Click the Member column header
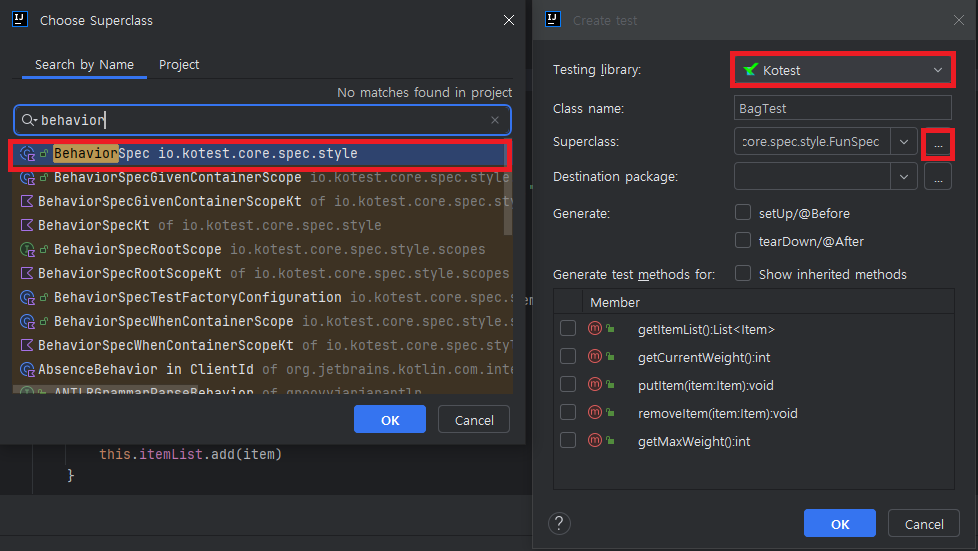This screenshot has width=978, height=551. (x=615, y=302)
